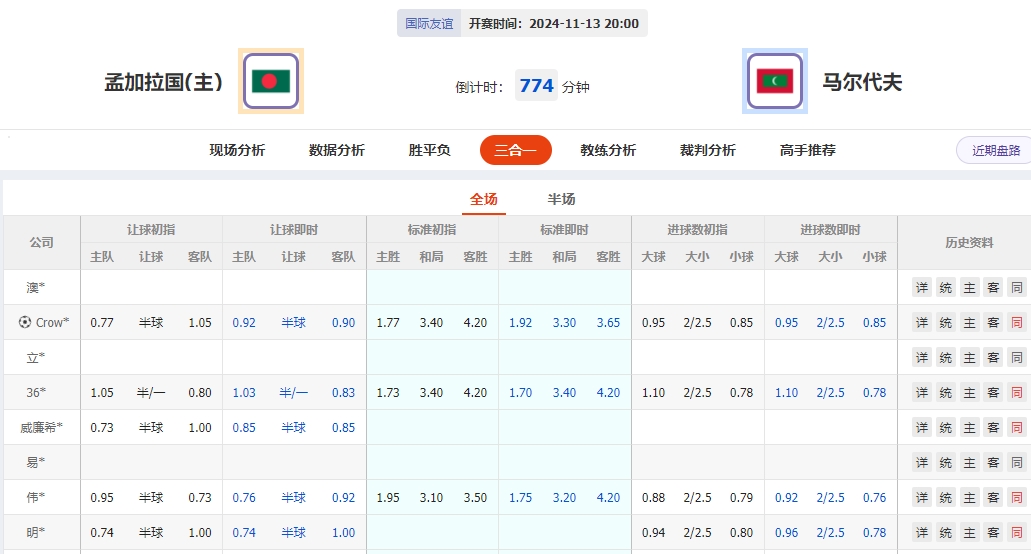1031x554 pixels.
Task: Click the soccer ball icon beside Crow*
Action: [x=25, y=323]
